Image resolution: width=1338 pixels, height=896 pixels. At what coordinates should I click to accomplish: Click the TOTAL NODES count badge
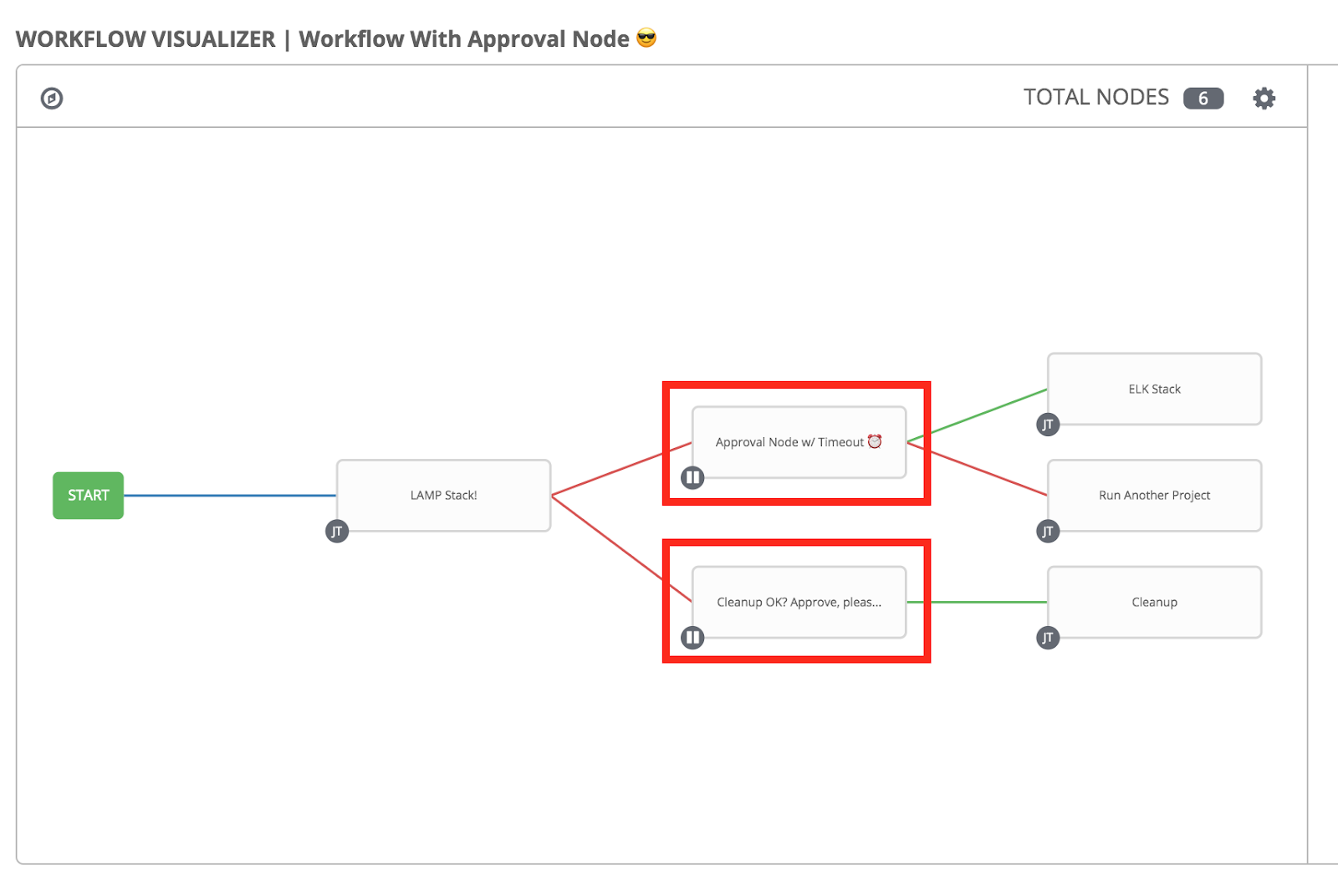tap(1203, 97)
